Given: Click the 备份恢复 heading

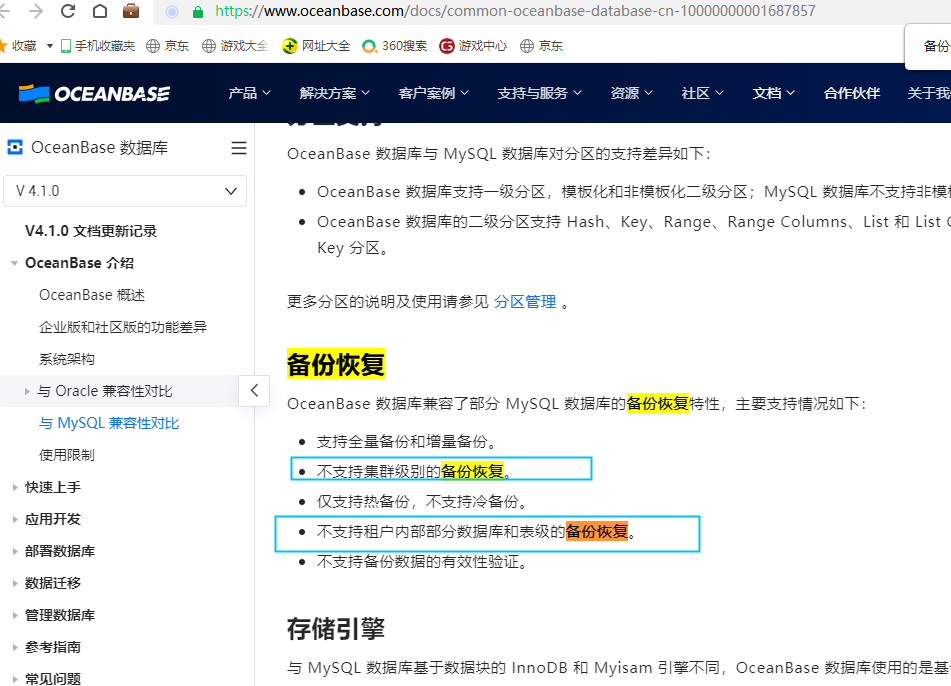Looking at the screenshot, I should click(336, 365).
